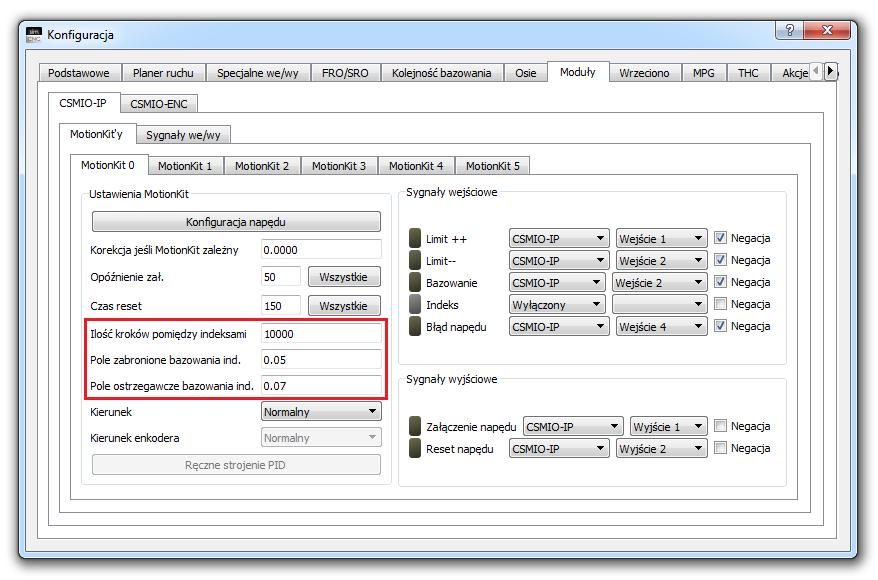Toggle Negacja checkbox for Błąd napędu
This screenshot has width=878, height=580.
[x=720, y=326]
